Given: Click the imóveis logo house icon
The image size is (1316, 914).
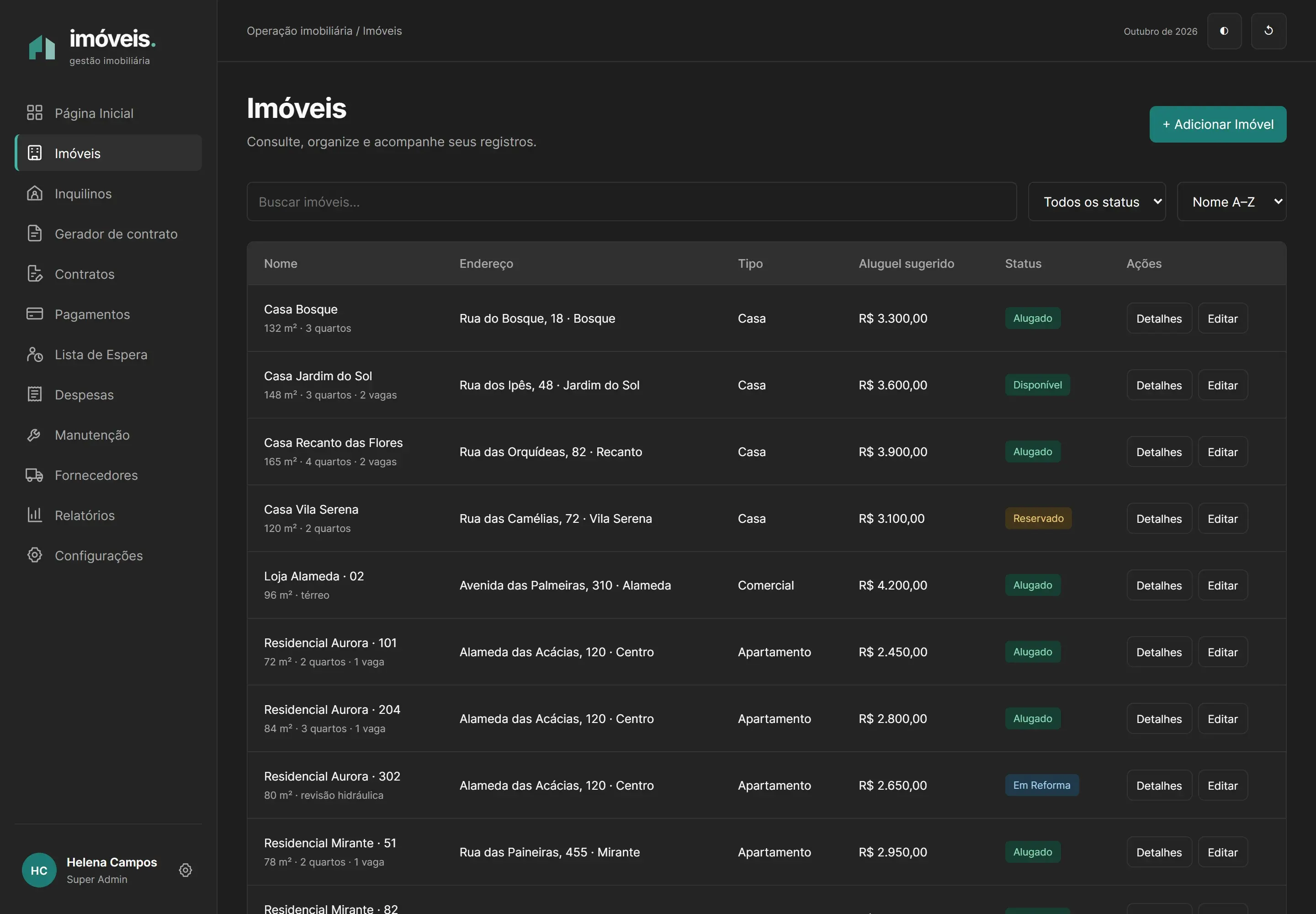Looking at the screenshot, I should click(x=42, y=47).
